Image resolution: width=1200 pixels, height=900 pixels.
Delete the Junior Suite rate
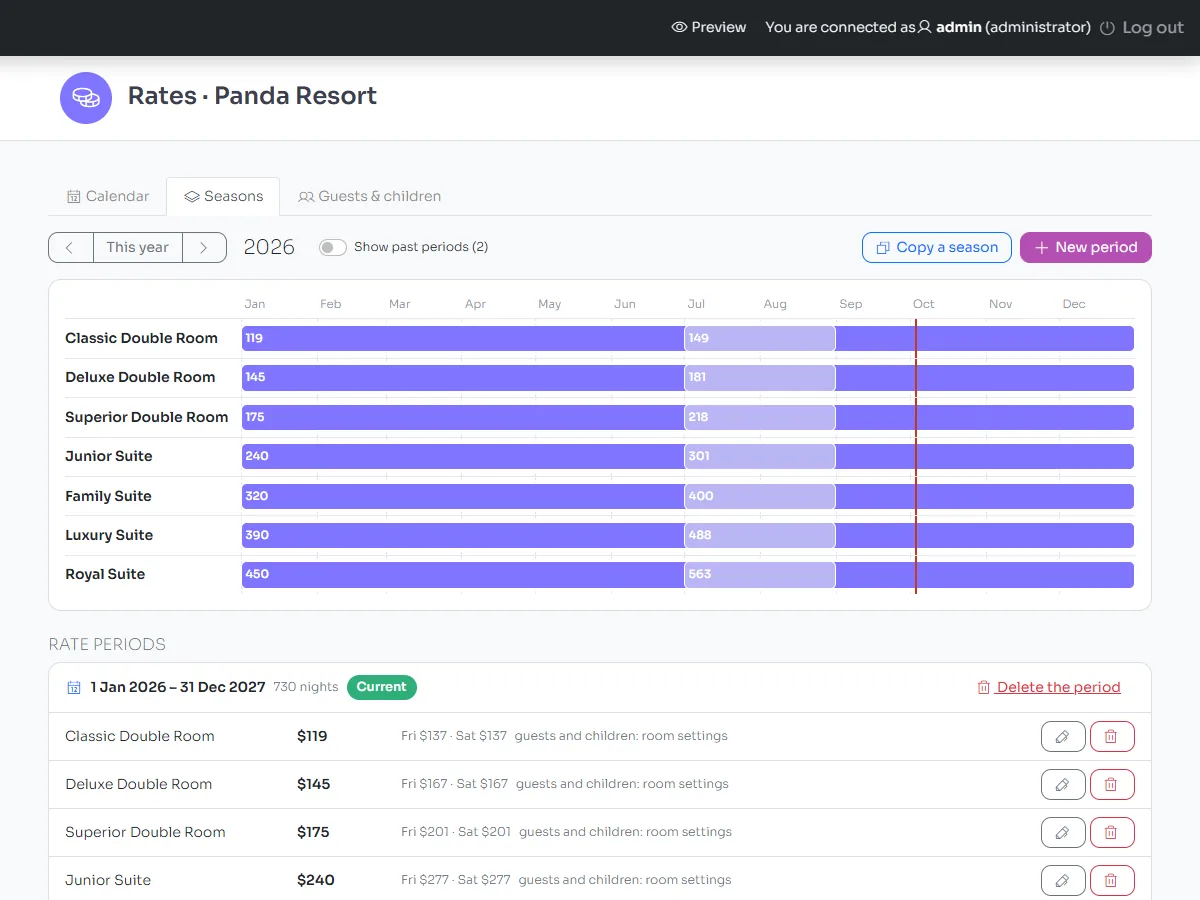point(1112,880)
